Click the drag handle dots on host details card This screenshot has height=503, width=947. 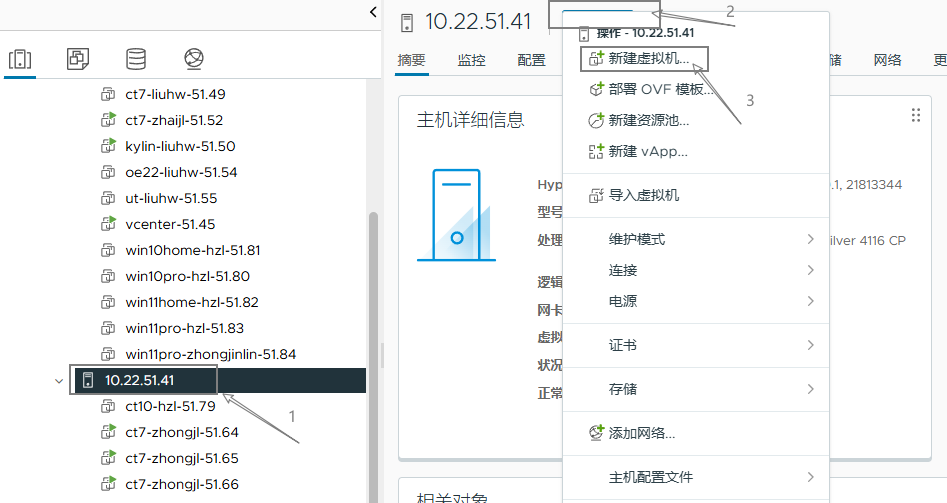click(x=916, y=115)
